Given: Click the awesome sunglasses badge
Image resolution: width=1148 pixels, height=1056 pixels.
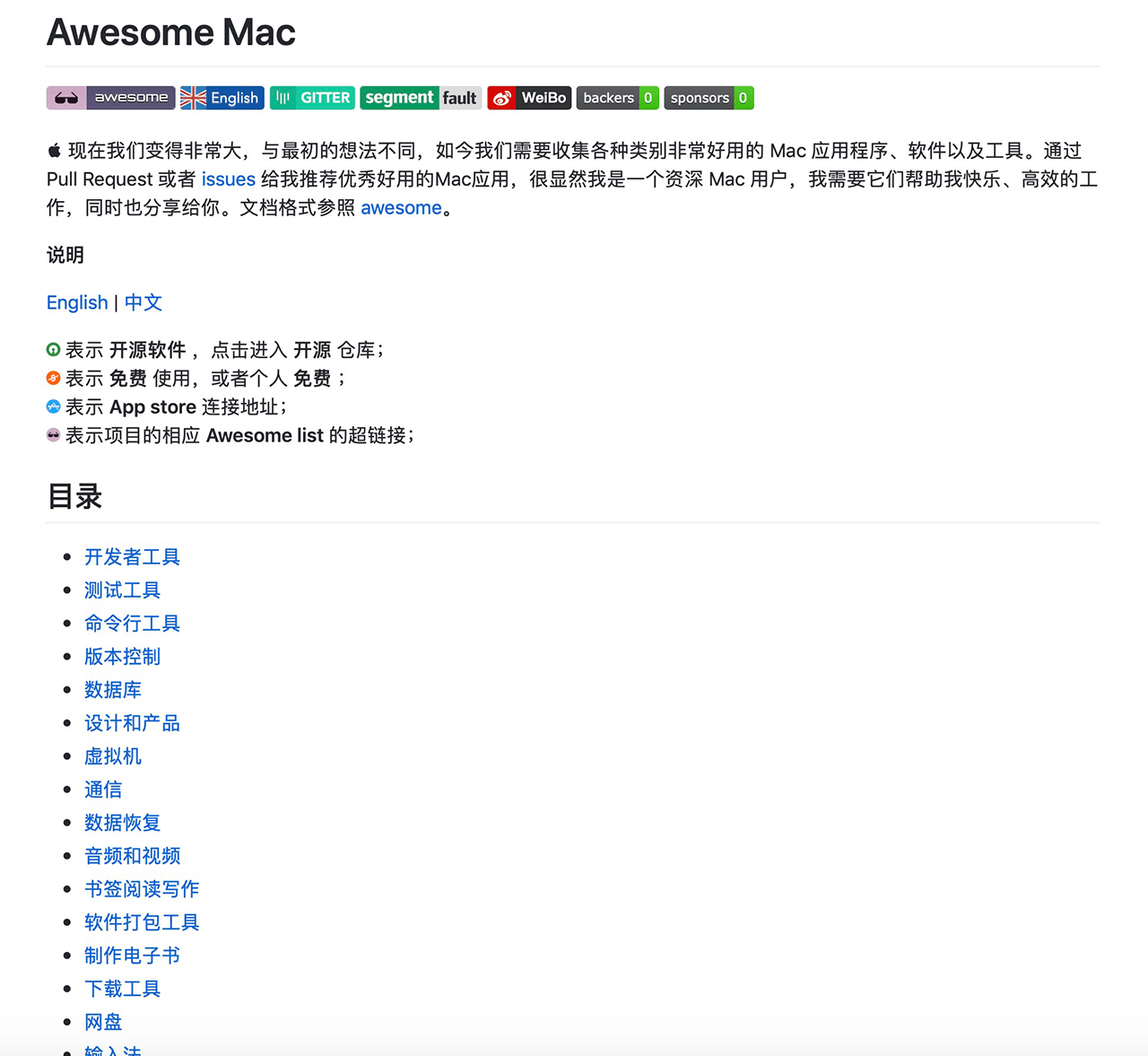Looking at the screenshot, I should (110, 98).
